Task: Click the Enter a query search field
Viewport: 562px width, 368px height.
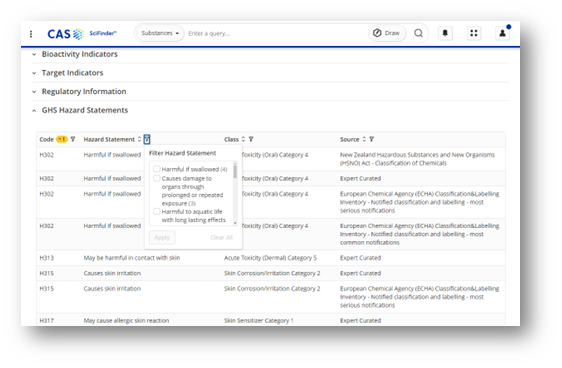Action: [x=276, y=33]
